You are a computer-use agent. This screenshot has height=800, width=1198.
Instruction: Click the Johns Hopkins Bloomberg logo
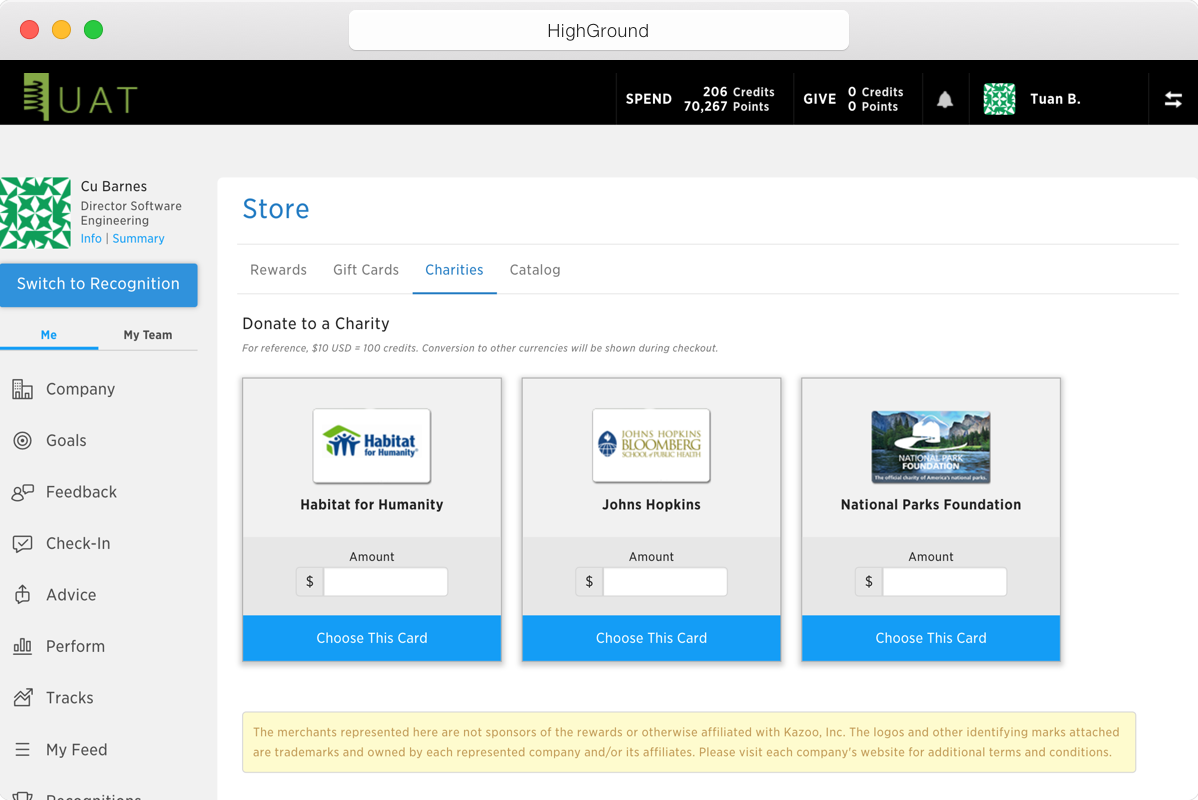652,445
